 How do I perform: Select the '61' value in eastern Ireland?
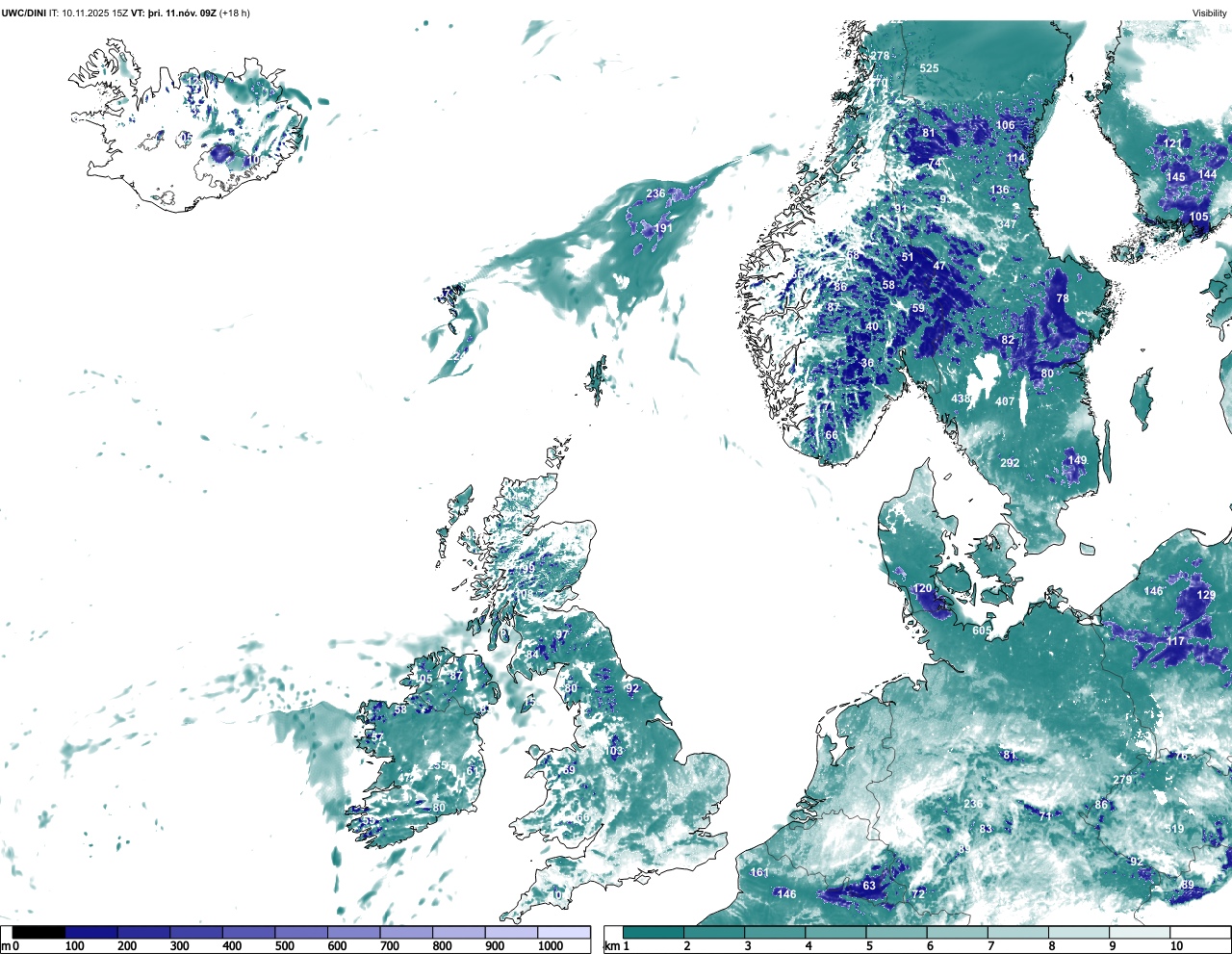(473, 771)
